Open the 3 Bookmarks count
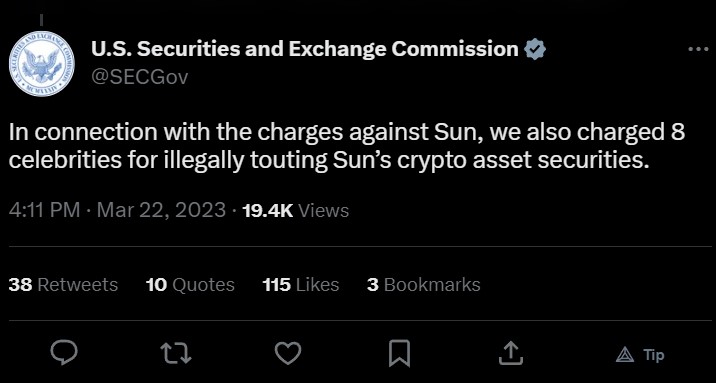This screenshot has height=383, width=716. 423,284
